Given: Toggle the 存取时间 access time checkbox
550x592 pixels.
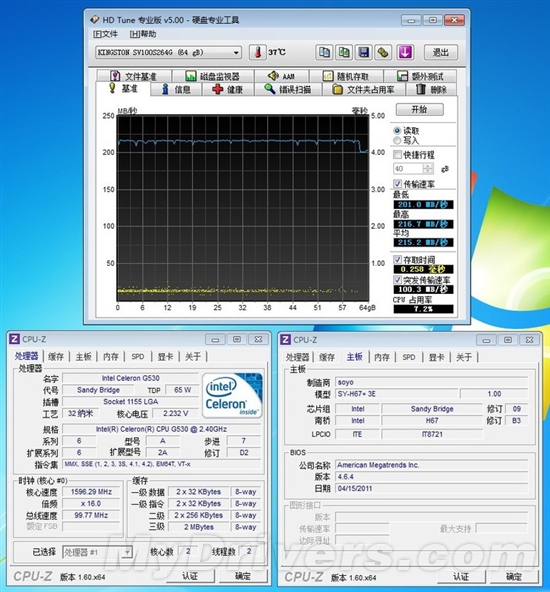Looking at the screenshot, I should pos(397,259).
